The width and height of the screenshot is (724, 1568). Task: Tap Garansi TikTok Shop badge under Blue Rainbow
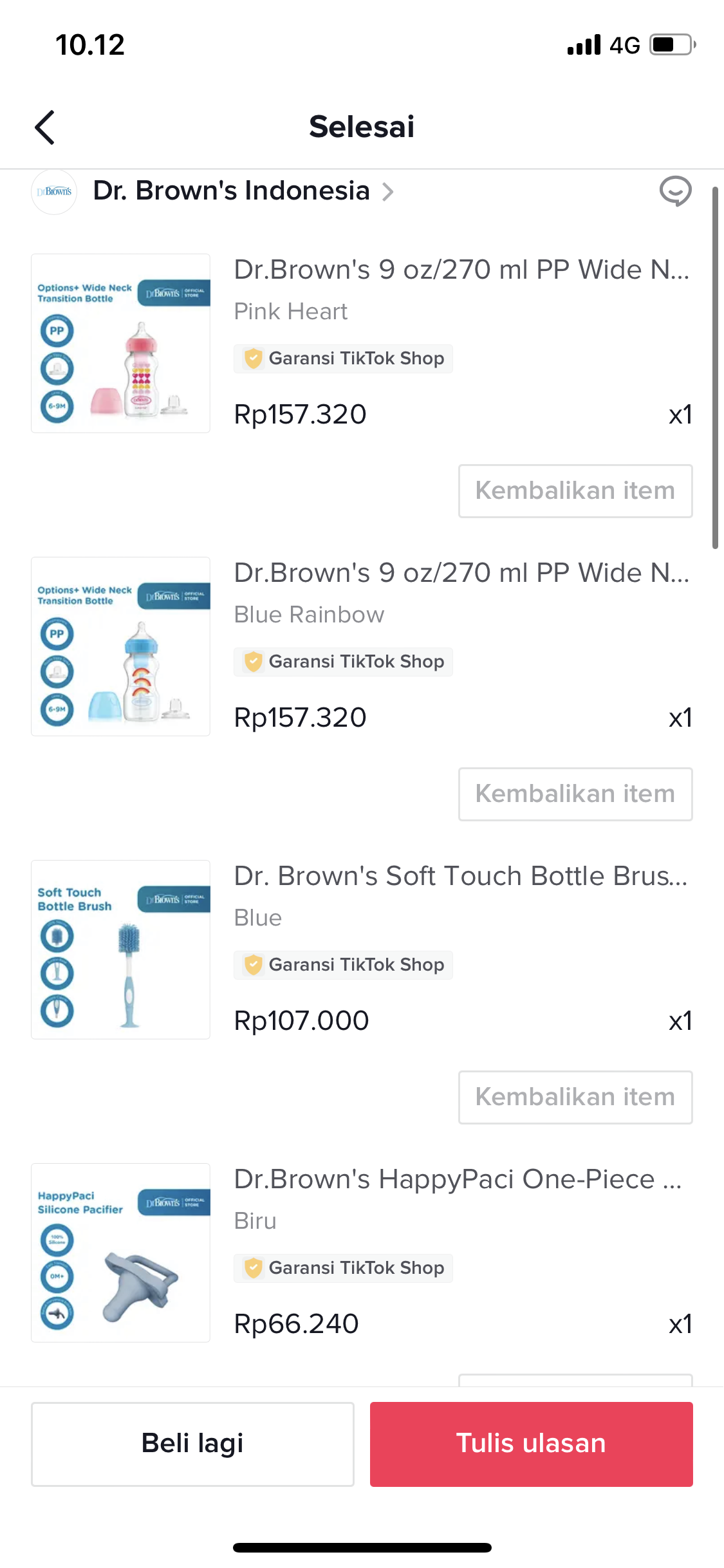point(343,662)
